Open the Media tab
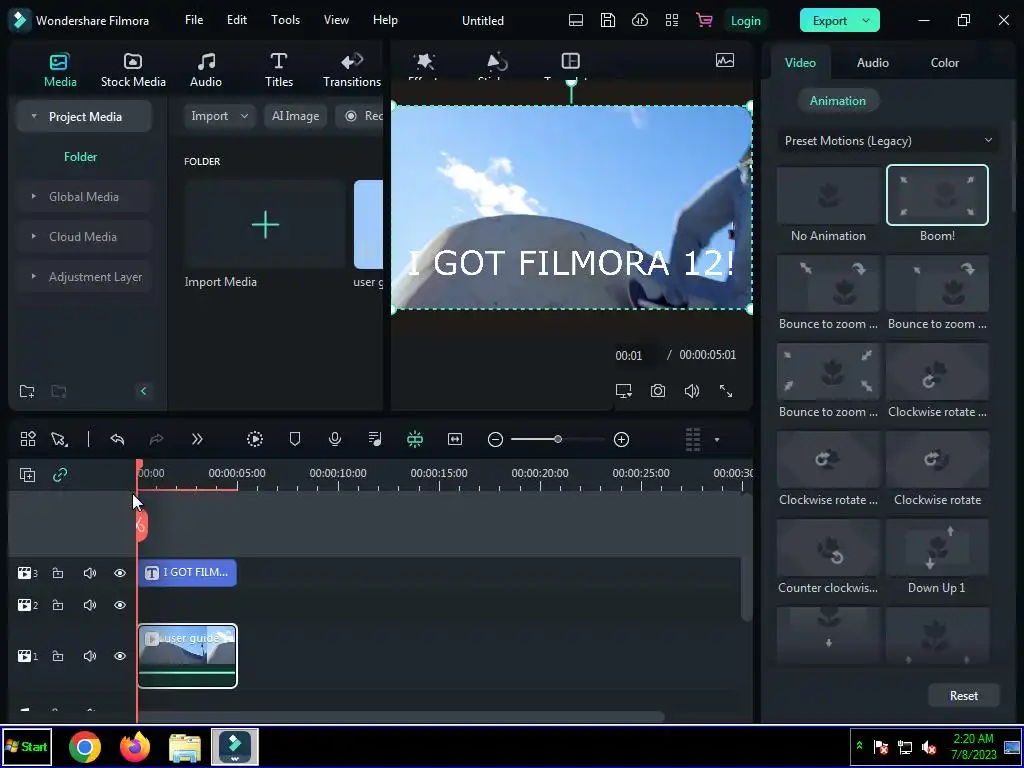 pyautogui.click(x=60, y=70)
